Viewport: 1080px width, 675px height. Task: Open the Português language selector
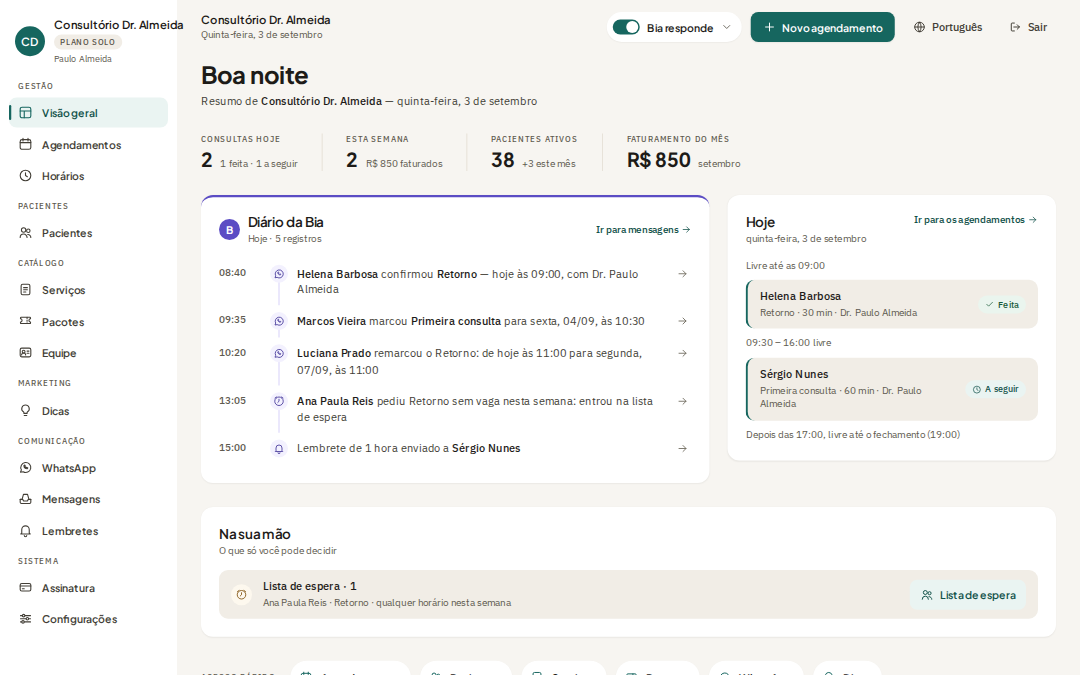(948, 27)
